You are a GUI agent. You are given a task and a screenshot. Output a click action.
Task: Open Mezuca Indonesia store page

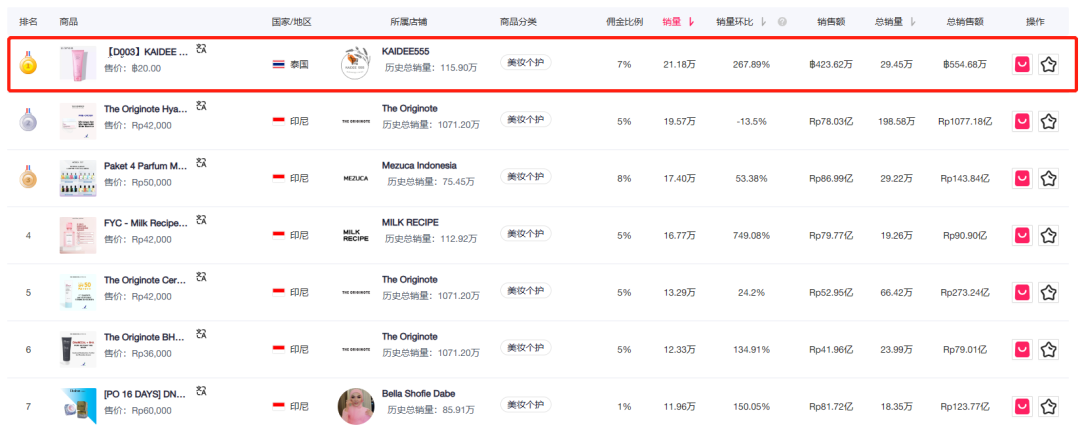419,165
